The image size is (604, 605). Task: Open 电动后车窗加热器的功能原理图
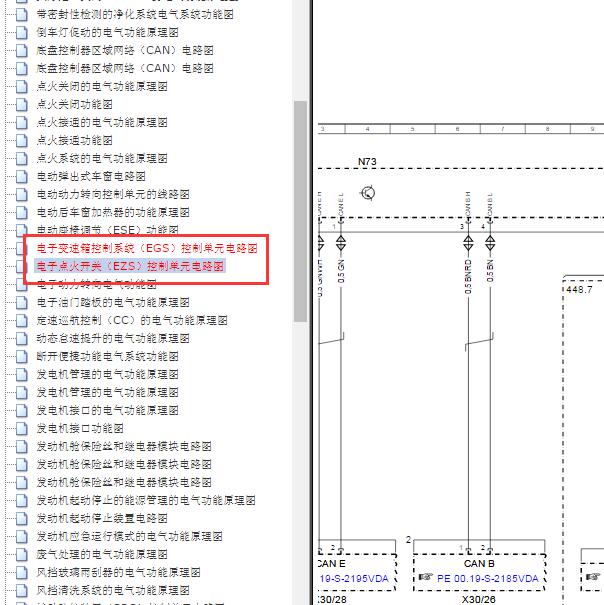(113, 213)
